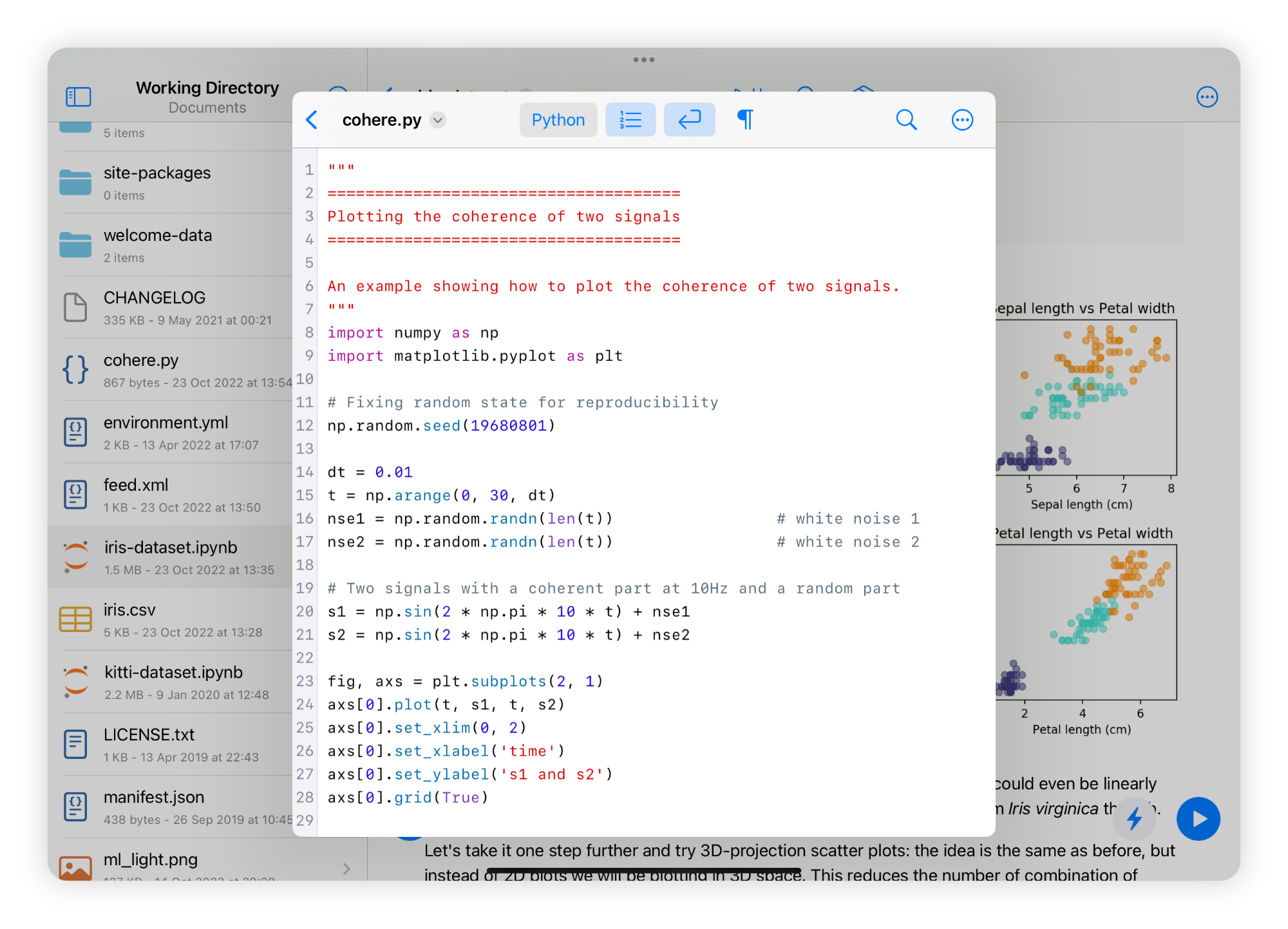Go back using the cohere.py back chevron

312,120
